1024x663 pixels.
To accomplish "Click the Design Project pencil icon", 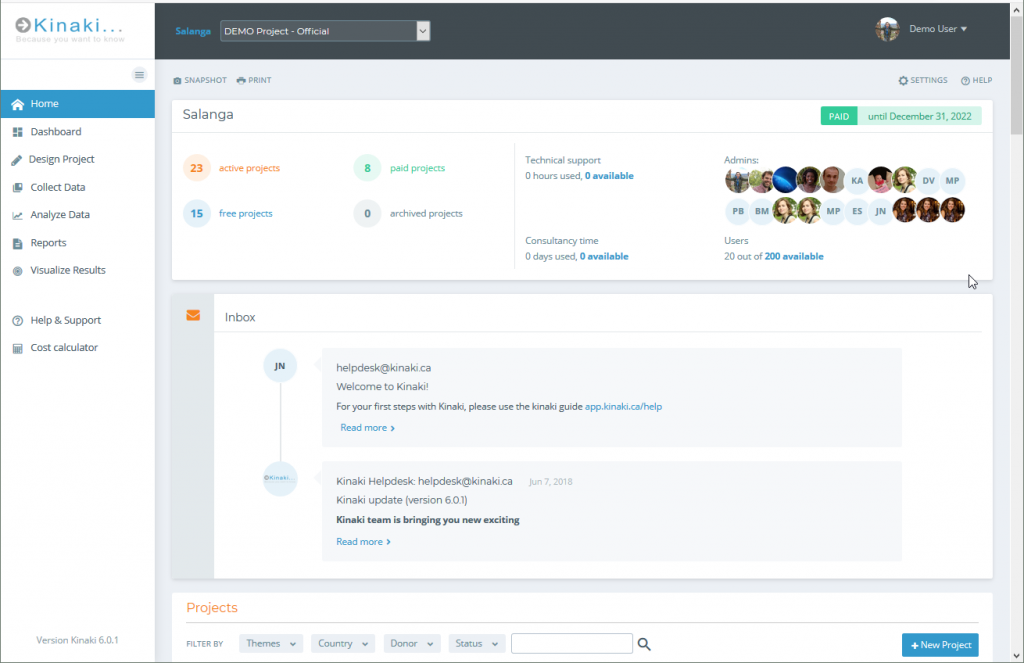I will click(17, 160).
